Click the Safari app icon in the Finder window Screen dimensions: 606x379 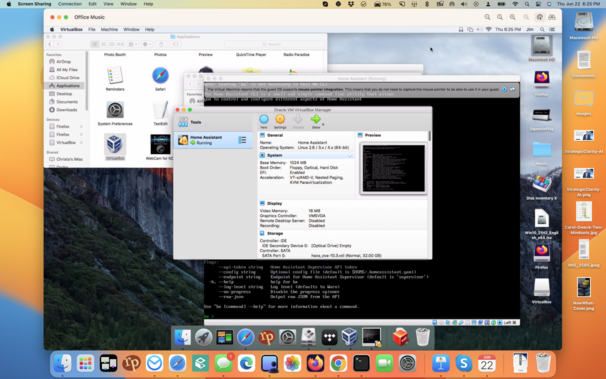click(x=160, y=75)
